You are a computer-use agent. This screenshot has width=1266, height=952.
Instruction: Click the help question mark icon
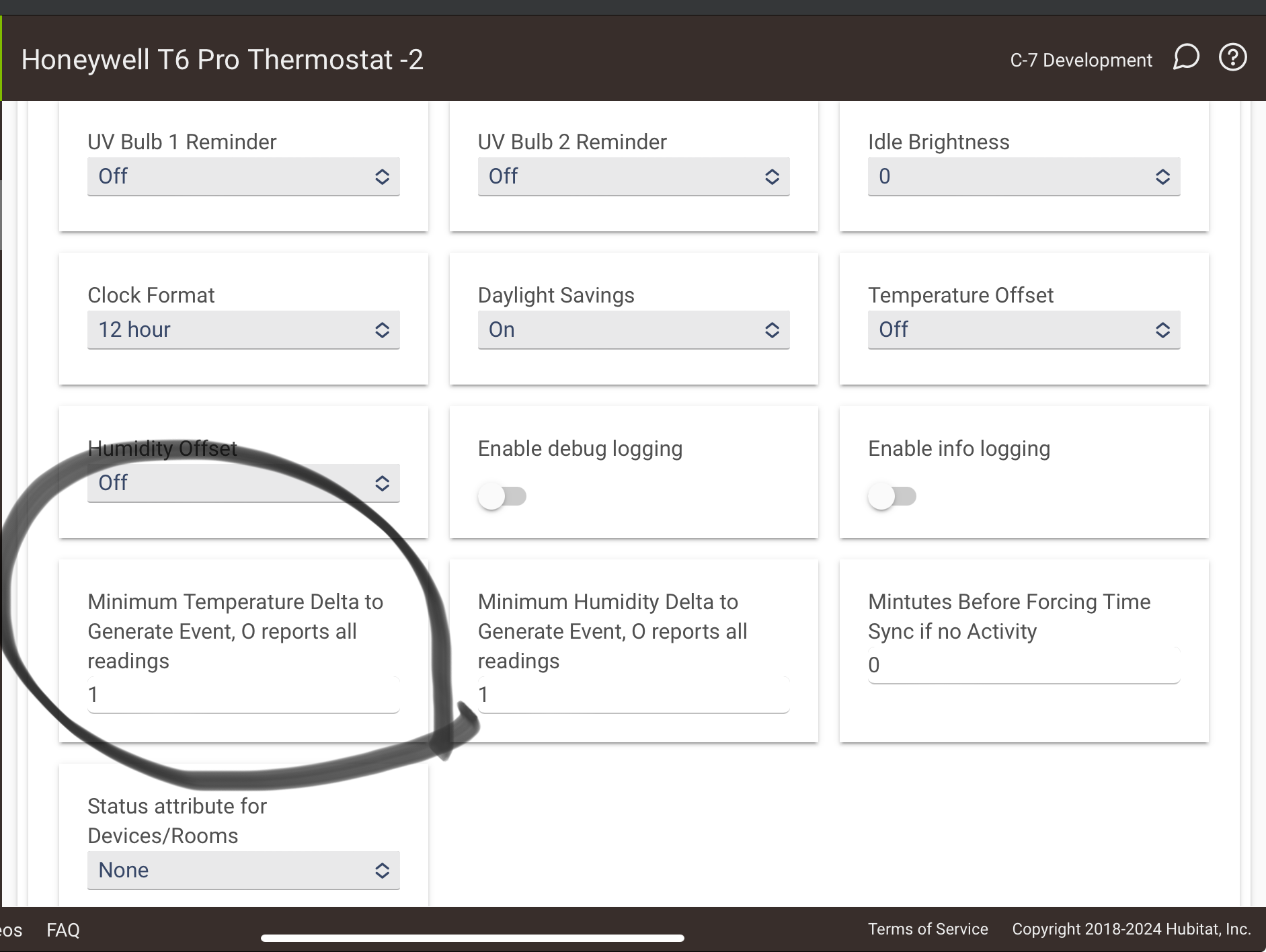1233,58
